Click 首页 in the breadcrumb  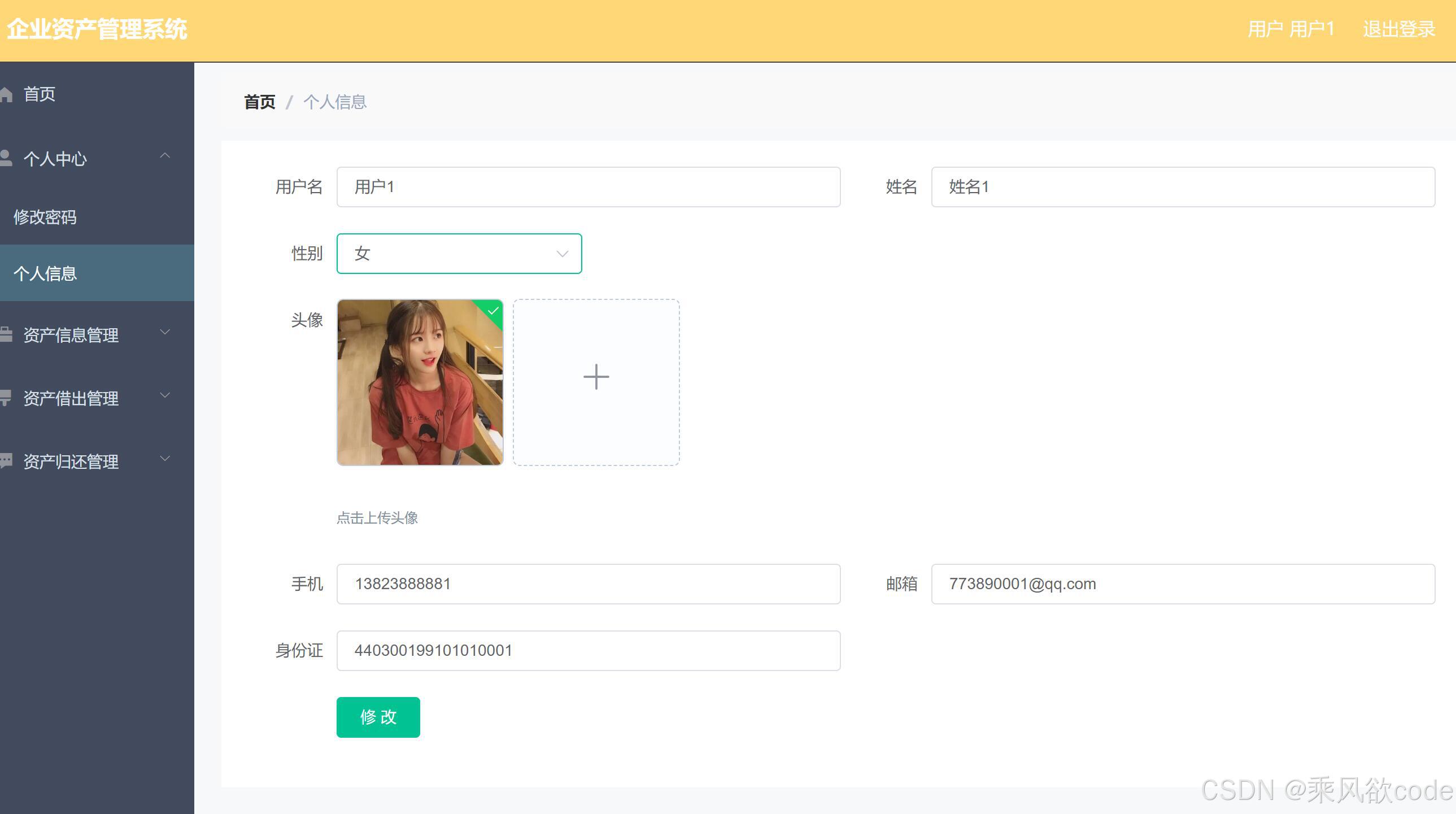(259, 101)
